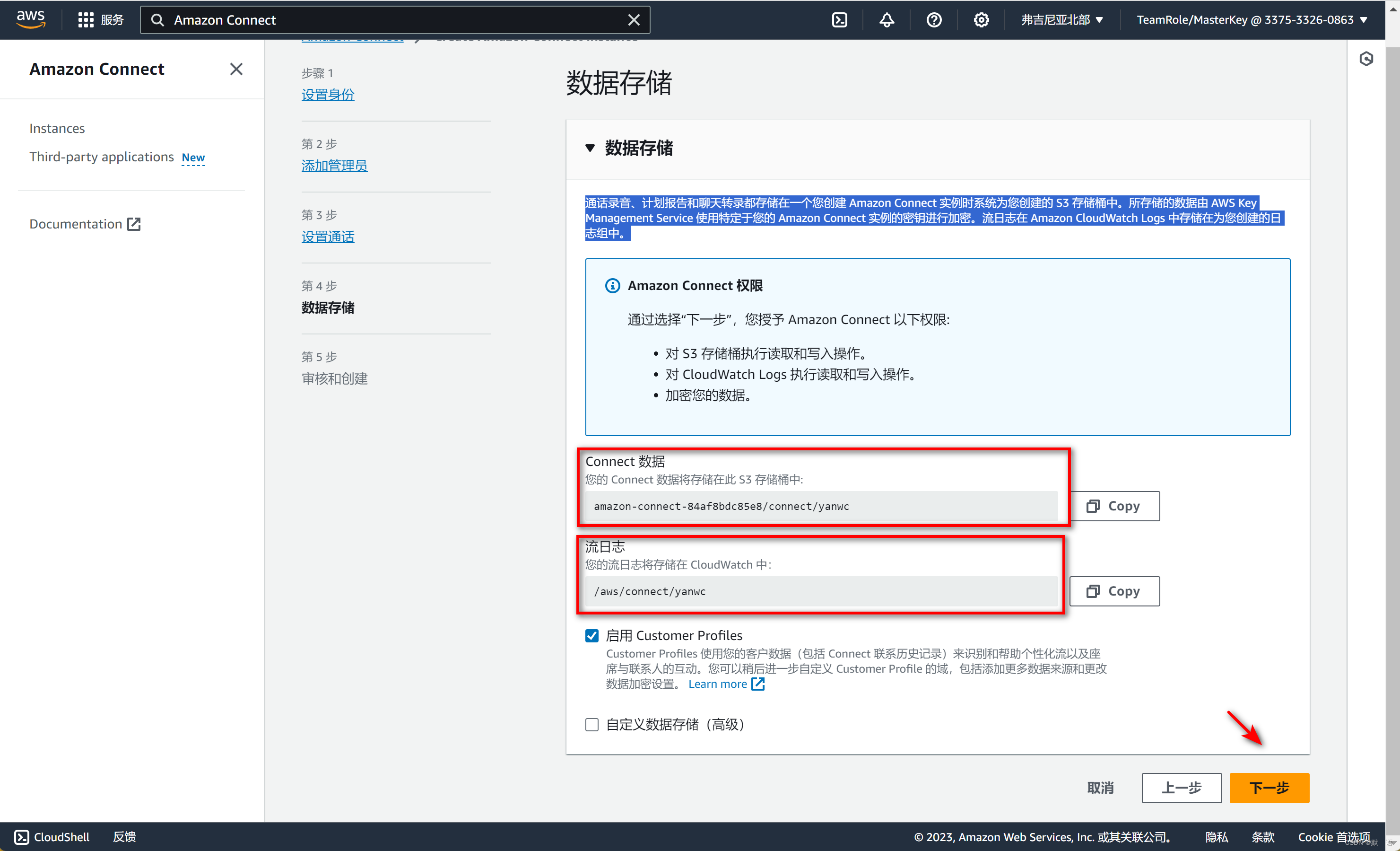Image resolution: width=1400 pixels, height=851 pixels.
Task: Open Cookie 首选项
Action: [x=1334, y=837]
